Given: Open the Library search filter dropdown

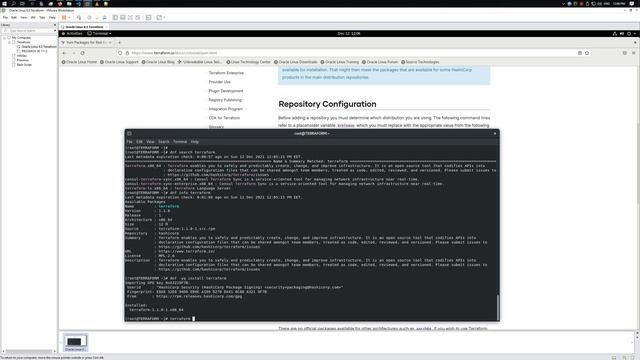Looking at the screenshot, I should point(55,31).
